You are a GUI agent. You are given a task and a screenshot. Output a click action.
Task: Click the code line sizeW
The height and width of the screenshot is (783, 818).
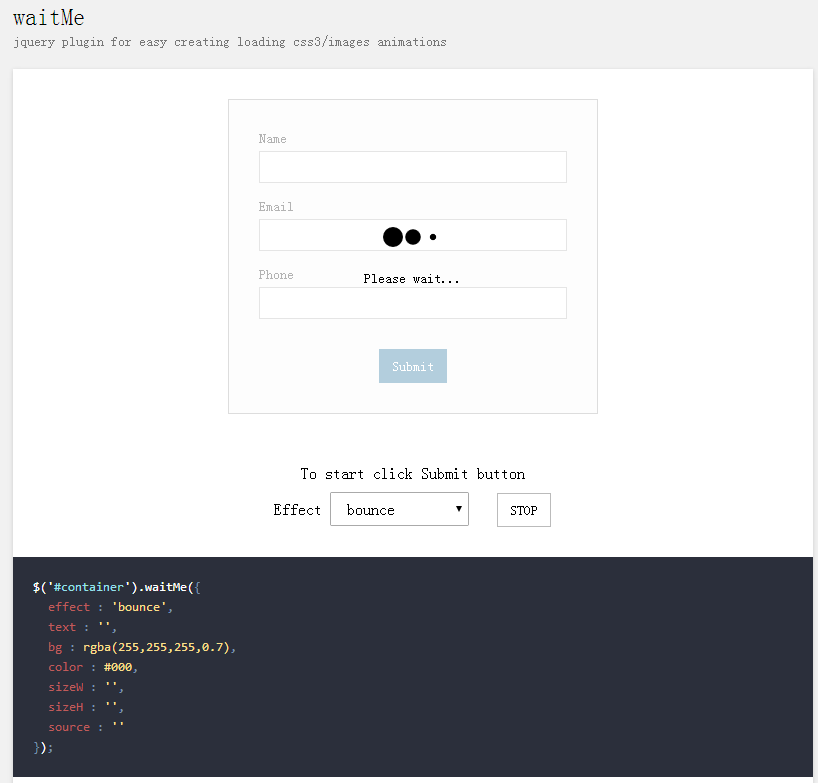coord(86,688)
